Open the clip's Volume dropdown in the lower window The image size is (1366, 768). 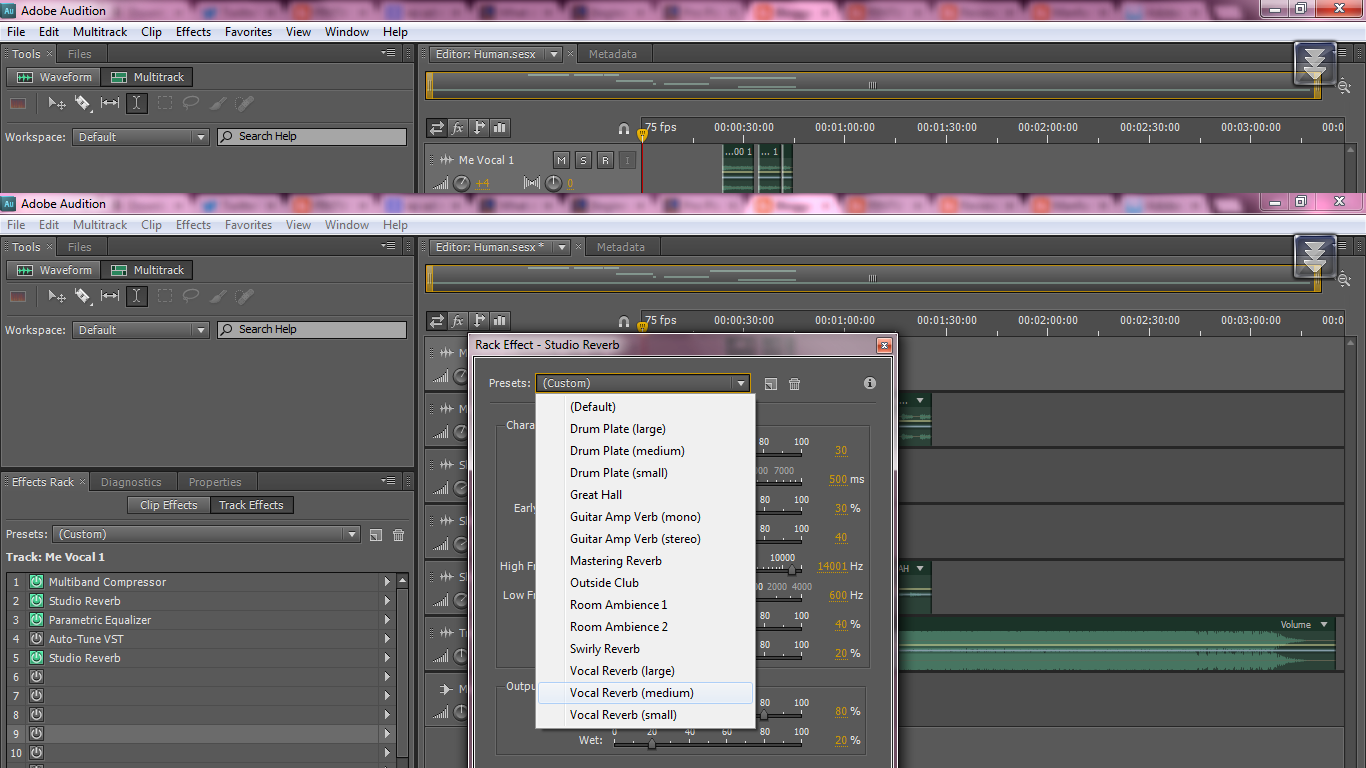tap(1325, 625)
